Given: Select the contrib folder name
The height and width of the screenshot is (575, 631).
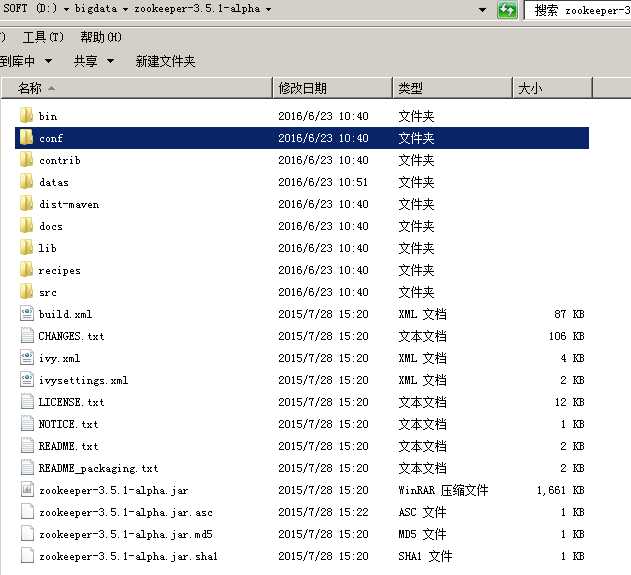Looking at the screenshot, I should coord(60,160).
